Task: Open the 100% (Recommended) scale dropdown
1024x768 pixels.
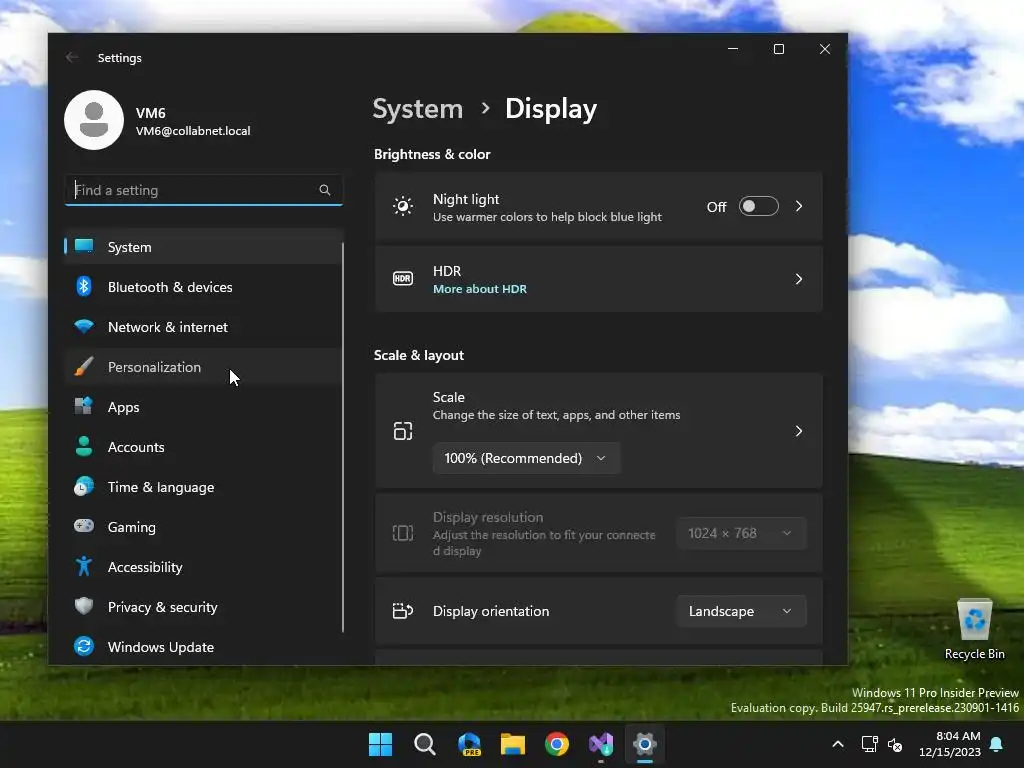Action: tap(526, 458)
